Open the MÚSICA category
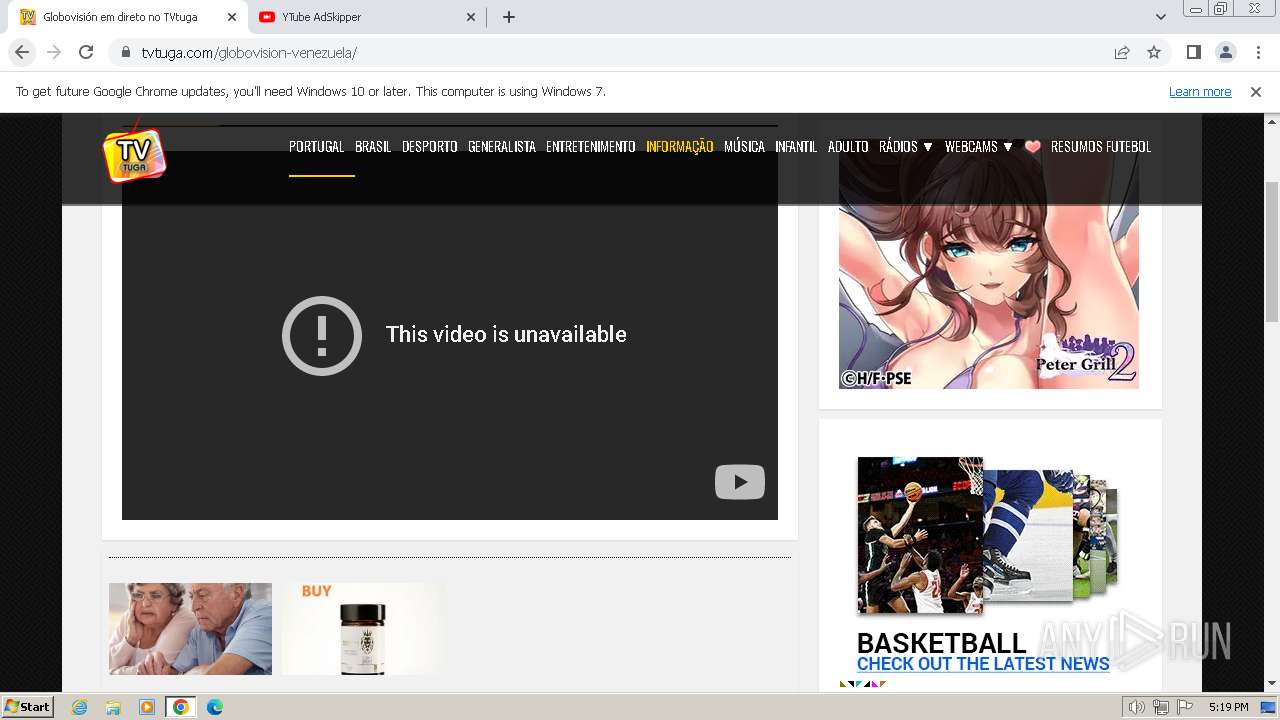1280x720 pixels. 744,147
